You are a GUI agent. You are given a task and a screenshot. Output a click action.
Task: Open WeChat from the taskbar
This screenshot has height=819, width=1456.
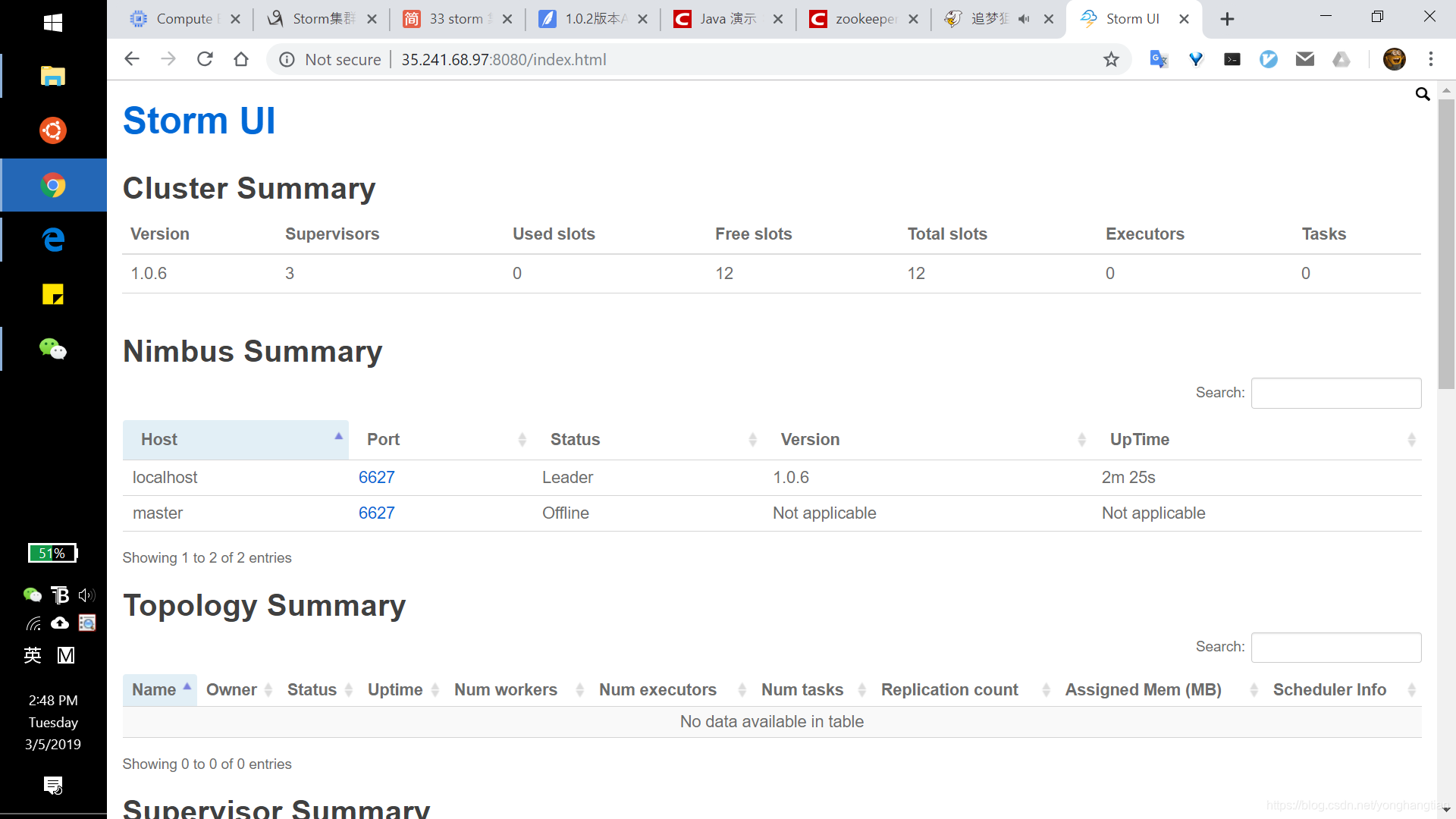tap(53, 349)
